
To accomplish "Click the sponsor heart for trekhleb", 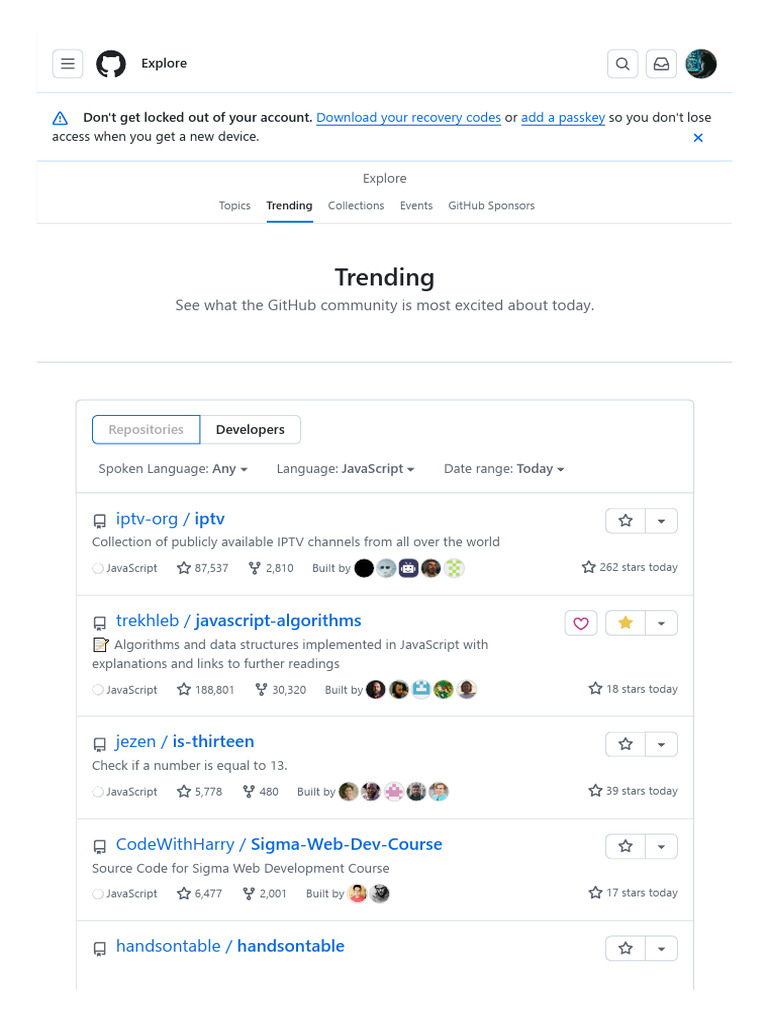I will pos(580,623).
